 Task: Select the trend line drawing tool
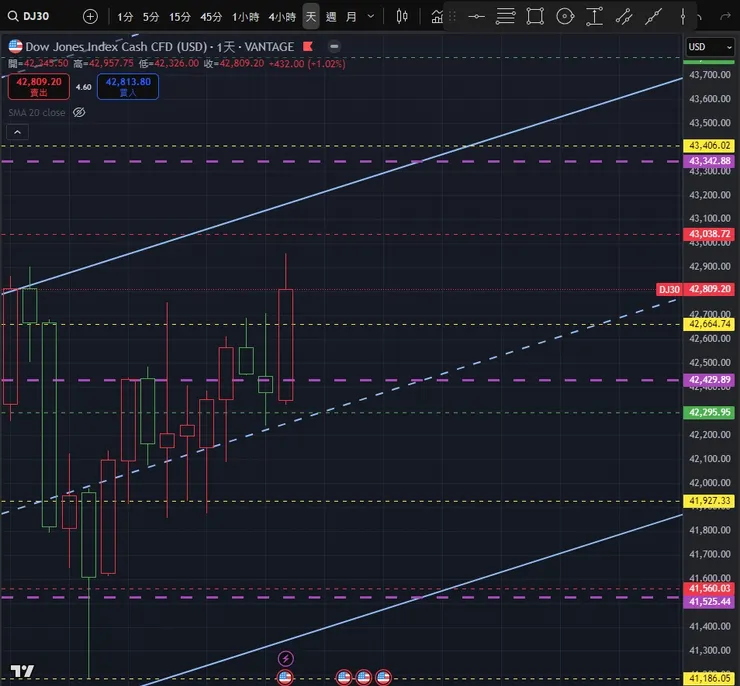[x=653, y=17]
